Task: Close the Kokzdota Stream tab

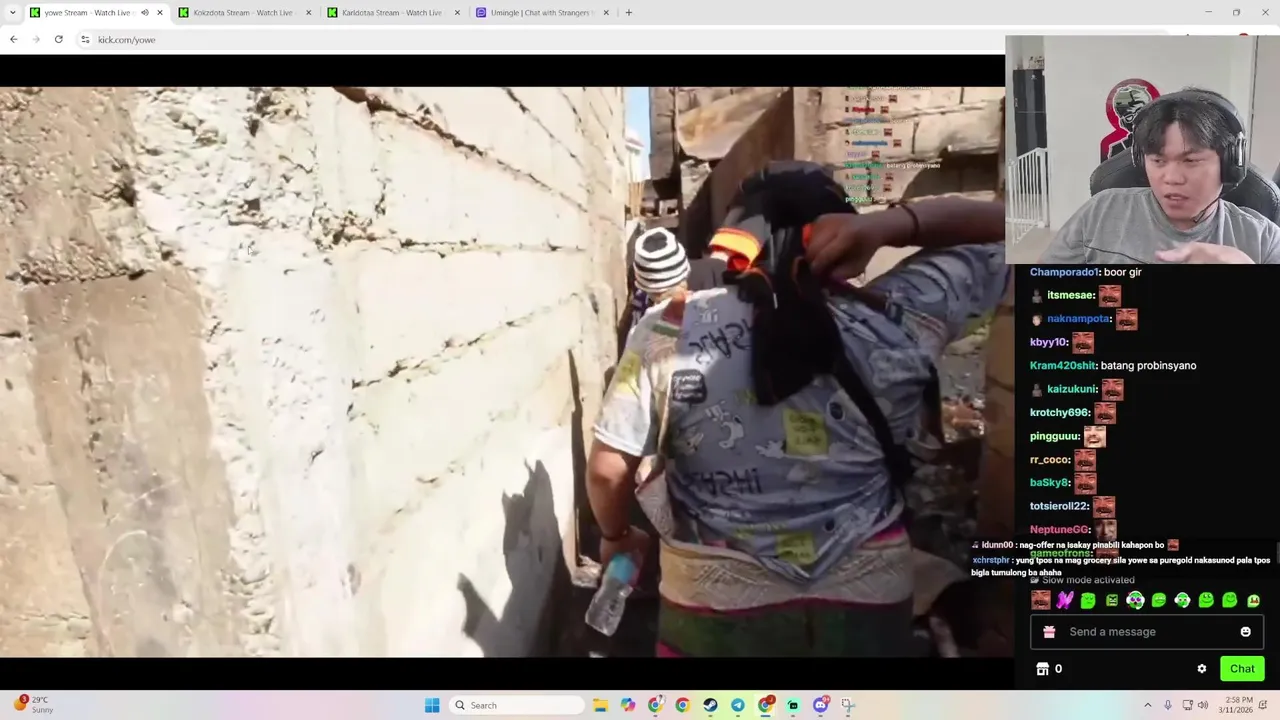Action: (x=308, y=13)
